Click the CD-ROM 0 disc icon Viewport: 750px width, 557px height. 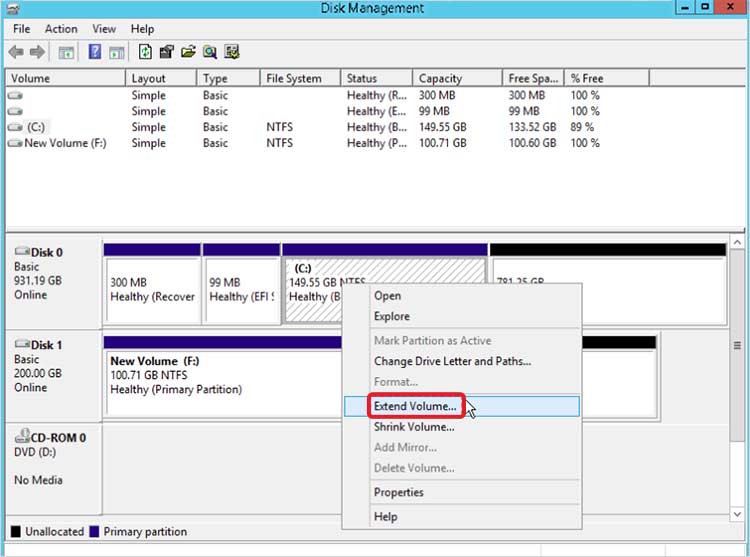pyautogui.click(x=22, y=436)
